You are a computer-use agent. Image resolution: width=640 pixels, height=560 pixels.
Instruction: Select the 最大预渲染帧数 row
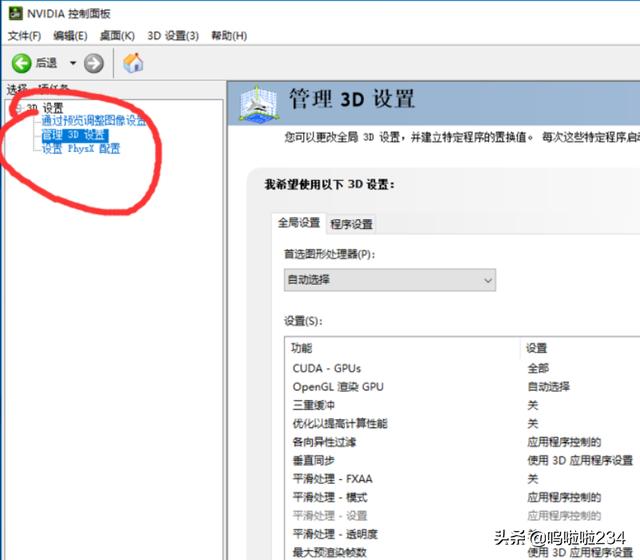[x=462, y=552]
